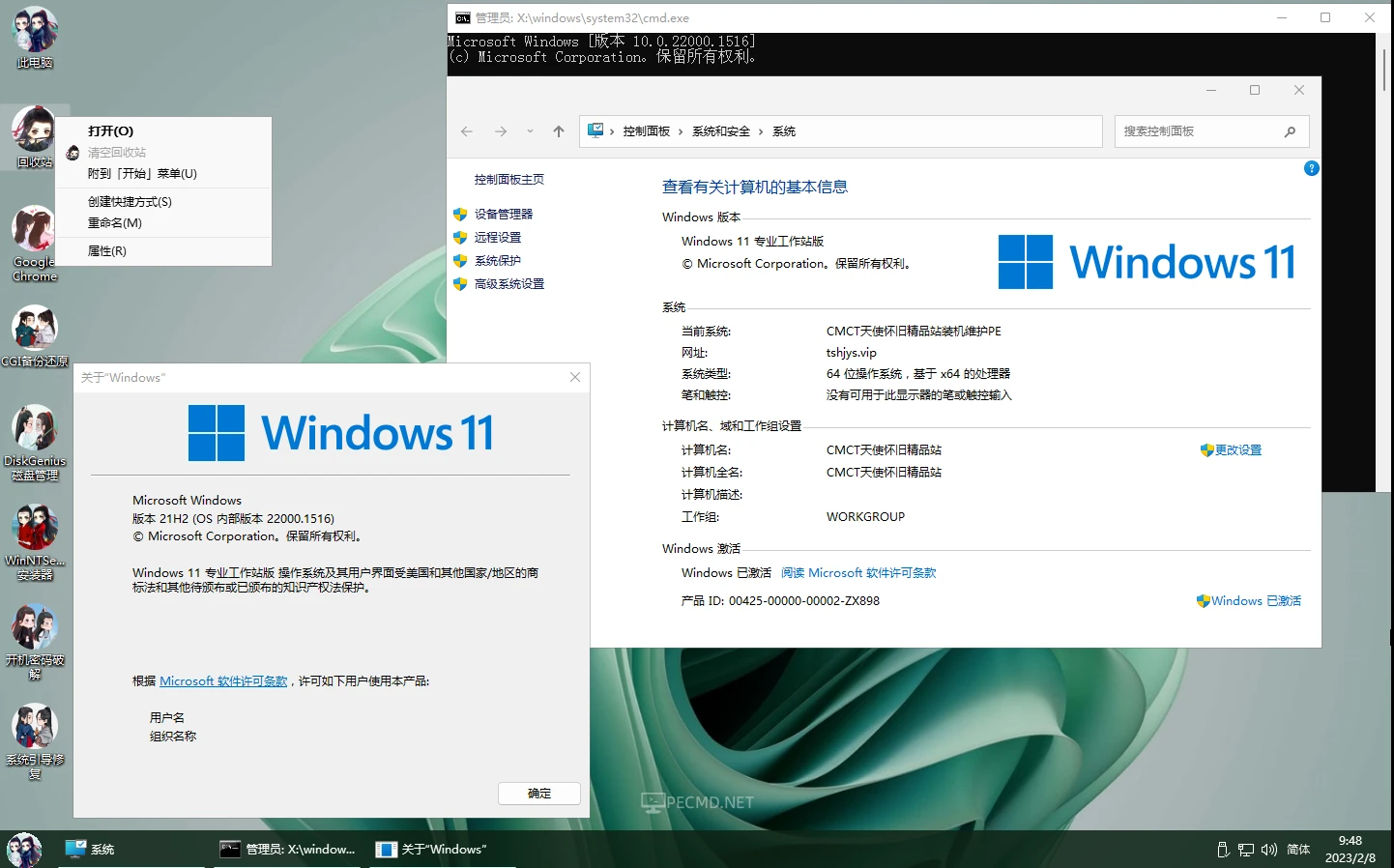Choose 属性(R) in context menu
The image size is (1394, 868).
click(x=163, y=251)
